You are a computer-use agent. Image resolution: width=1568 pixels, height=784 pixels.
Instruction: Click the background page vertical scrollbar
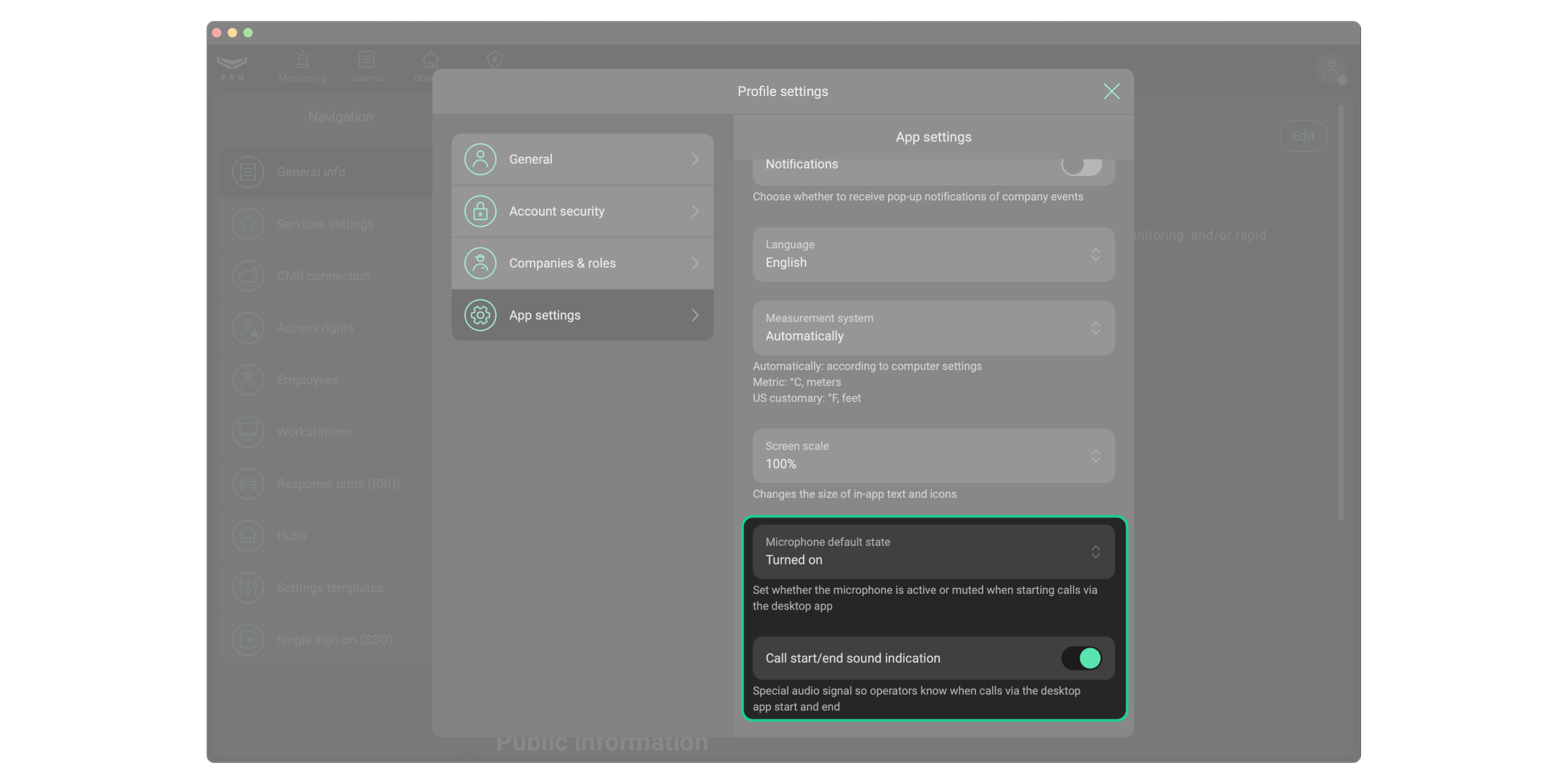point(1341,312)
